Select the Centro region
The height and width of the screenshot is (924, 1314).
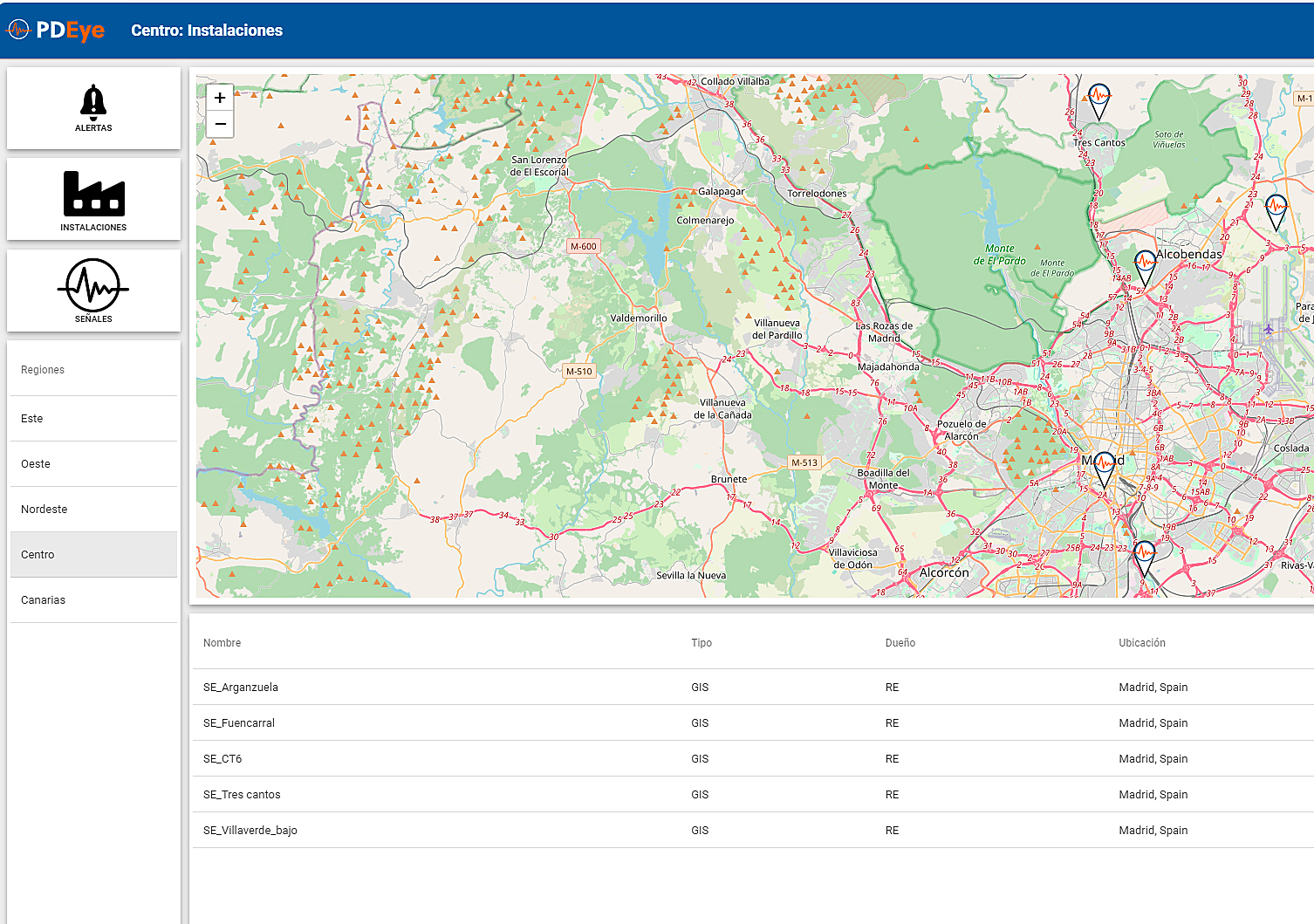coord(93,555)
